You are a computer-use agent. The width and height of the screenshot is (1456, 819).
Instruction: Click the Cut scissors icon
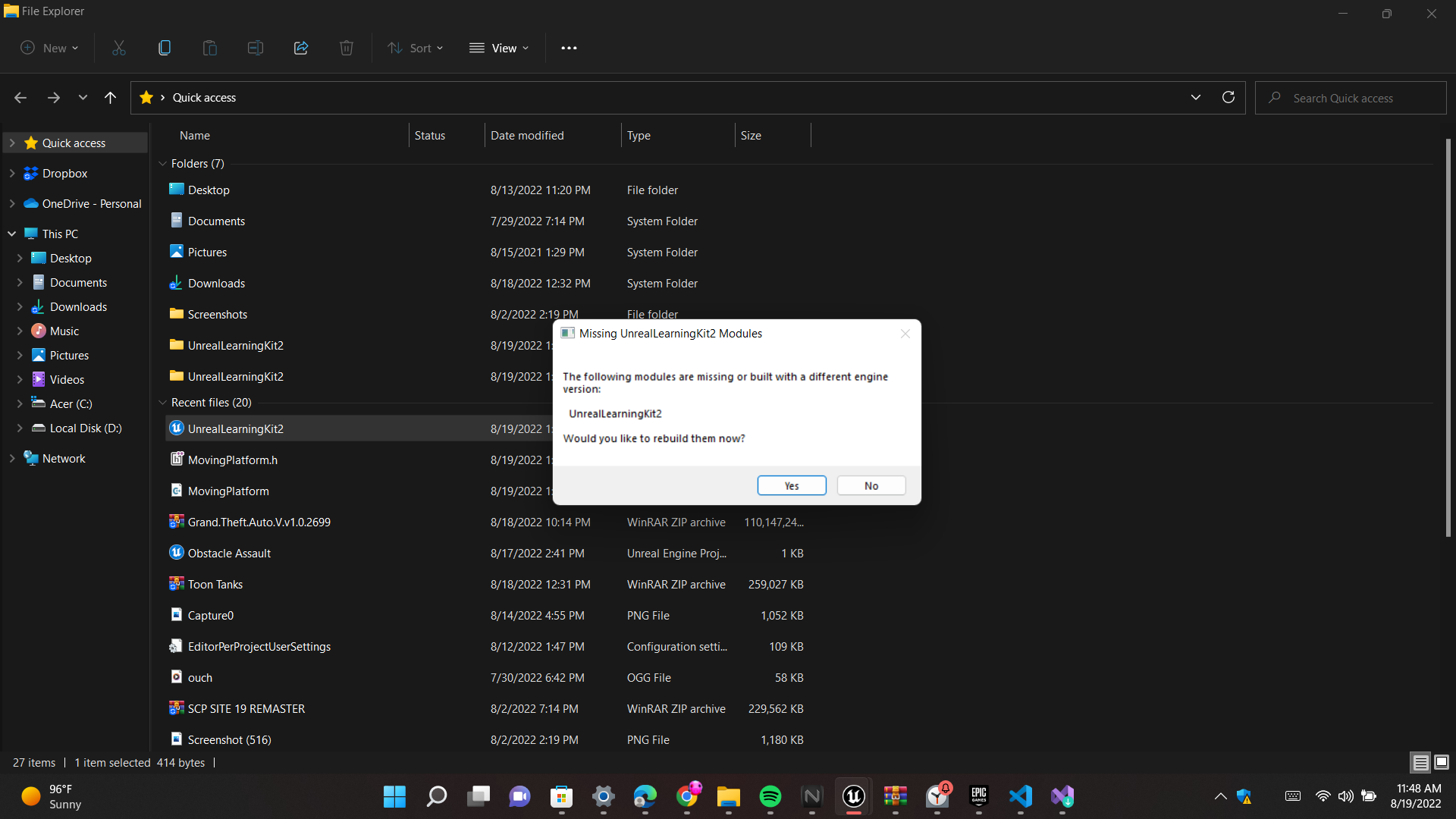119,48
